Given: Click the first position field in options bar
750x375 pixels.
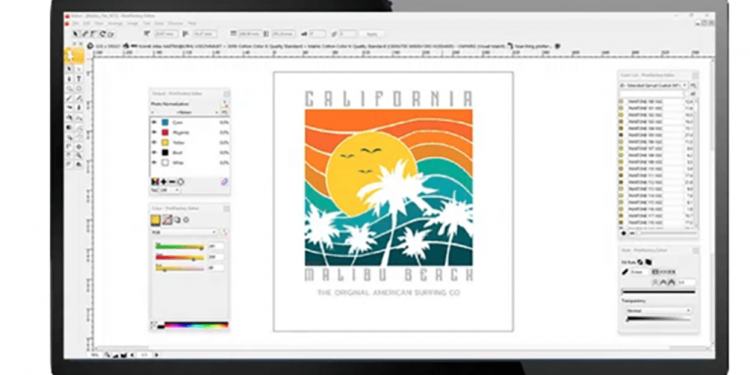Looking at the screenshot, I should [165, 34].
